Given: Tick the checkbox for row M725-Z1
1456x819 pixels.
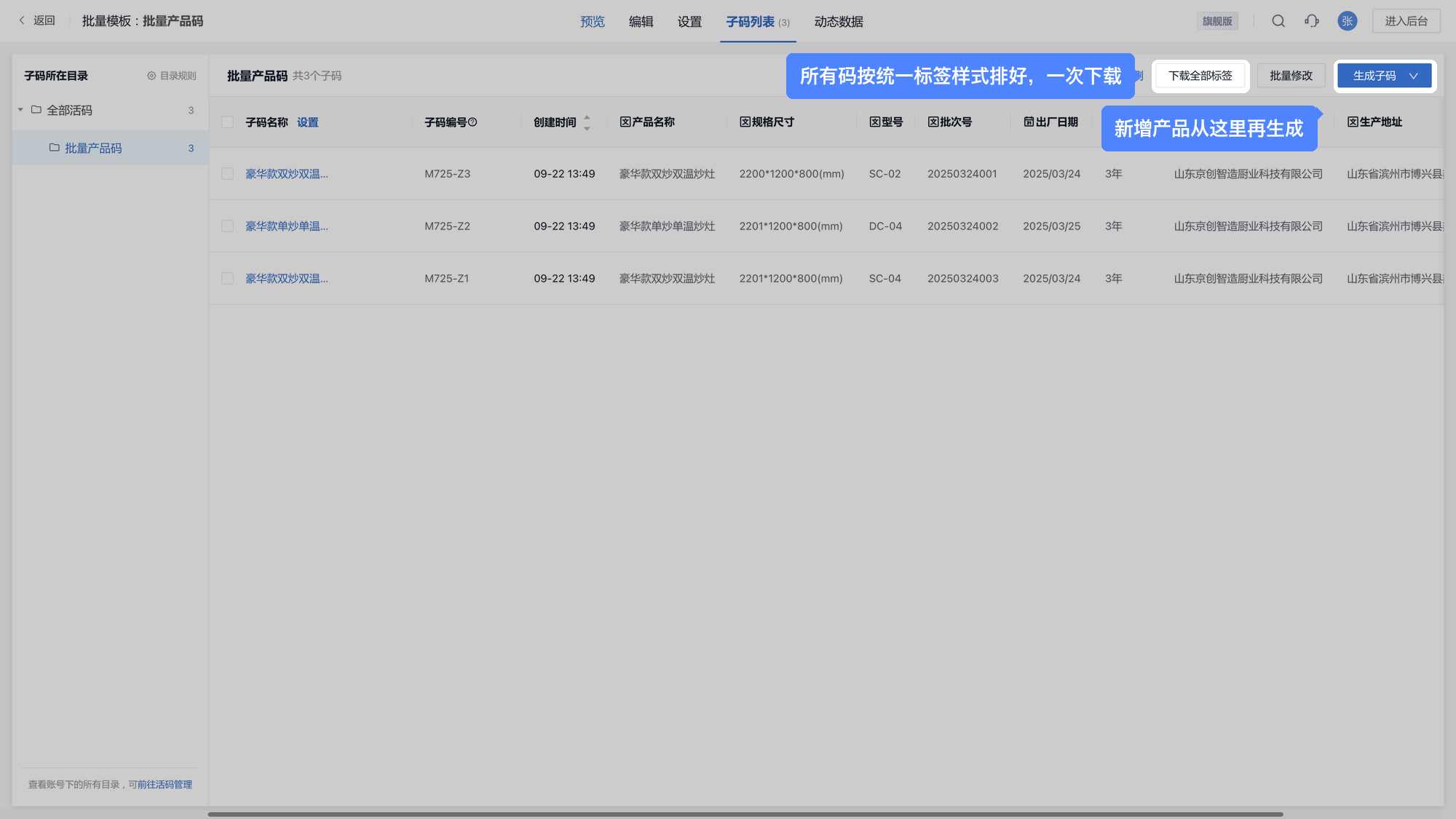Looking at the screenshot, I should click(x=228, y=279).
